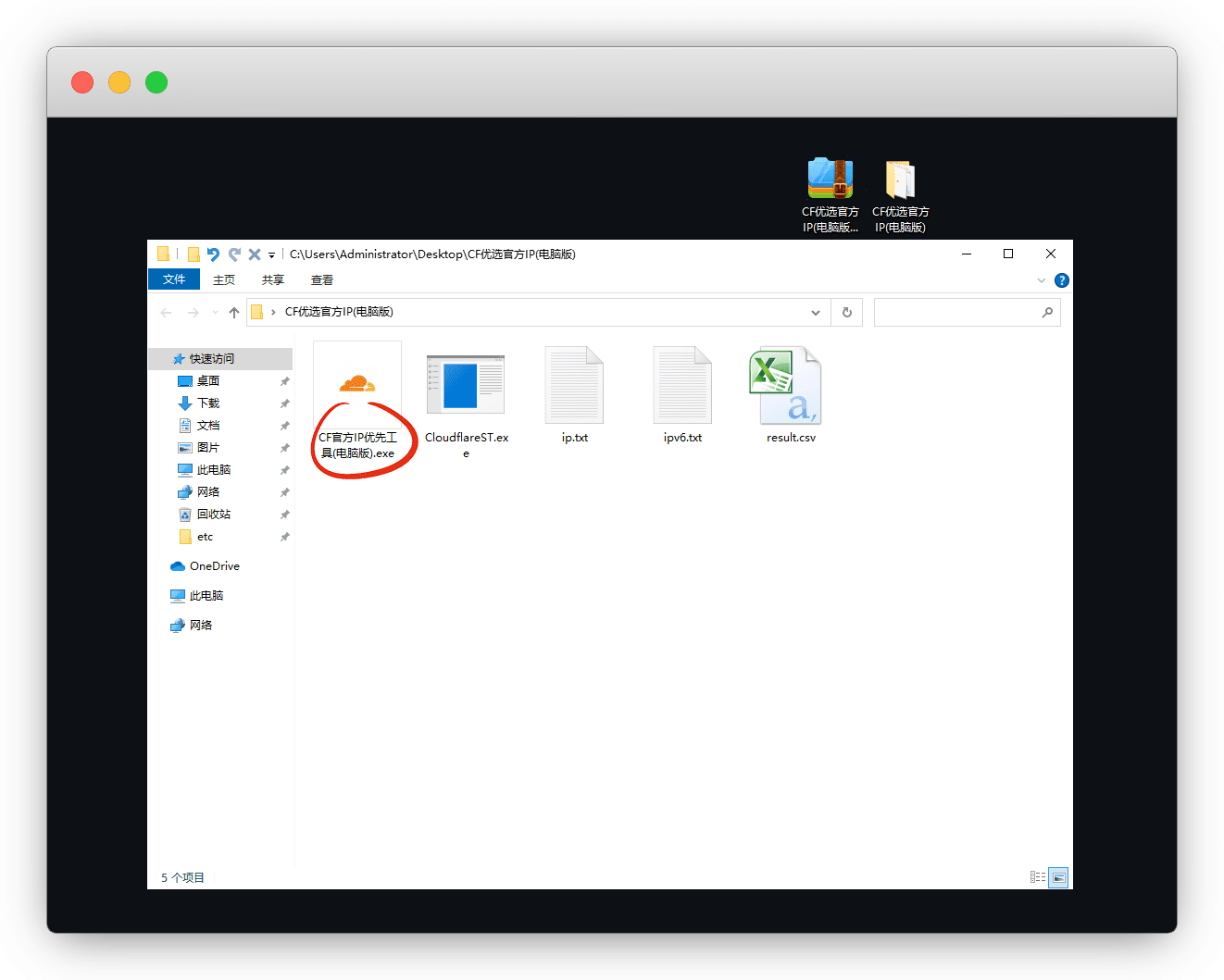Click the blue help question mark icon
The height and width of the screenshot is (980, 1224).
coord(1062,280)
